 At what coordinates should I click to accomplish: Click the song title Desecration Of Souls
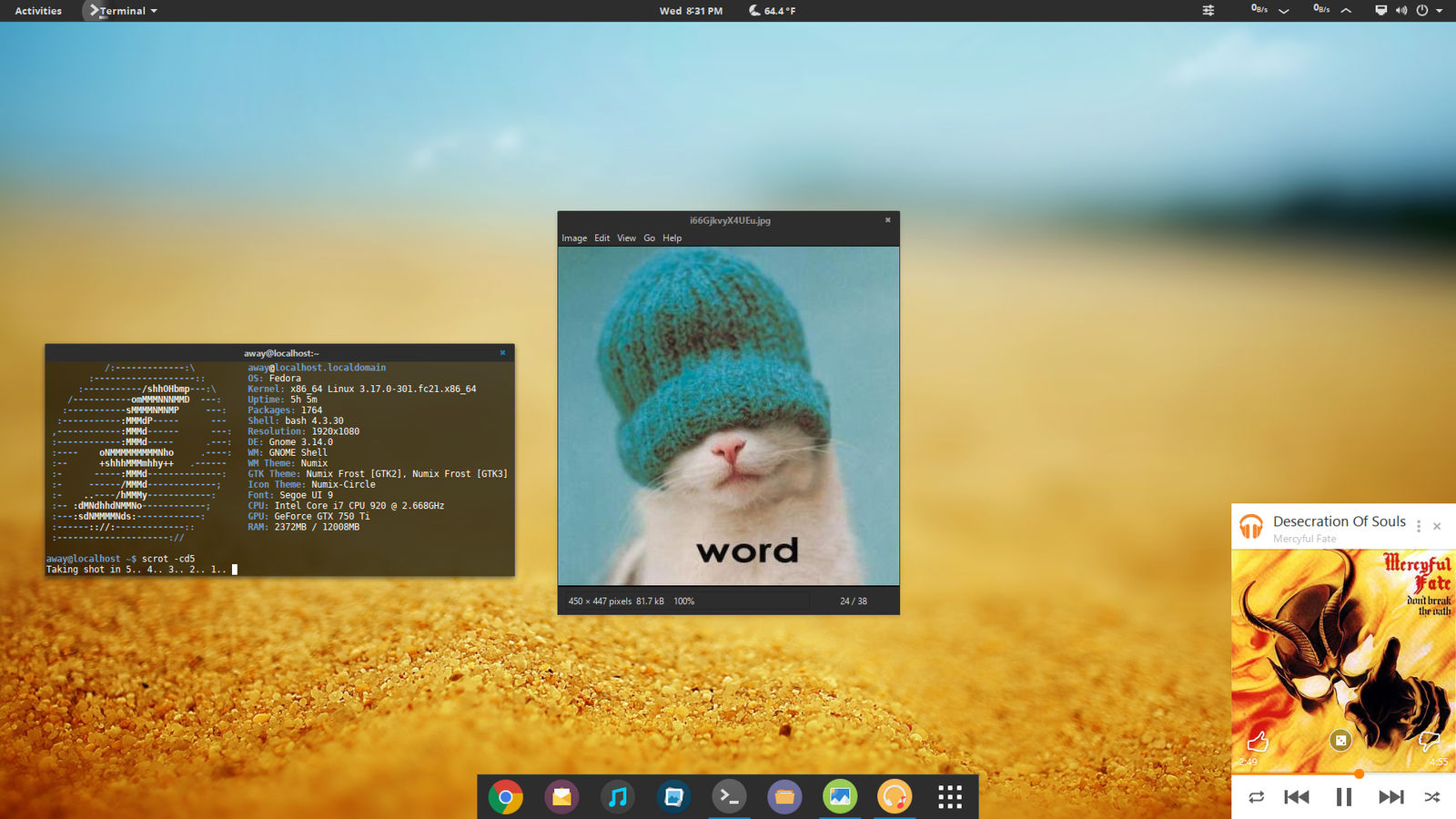(x=1340, y=521)
